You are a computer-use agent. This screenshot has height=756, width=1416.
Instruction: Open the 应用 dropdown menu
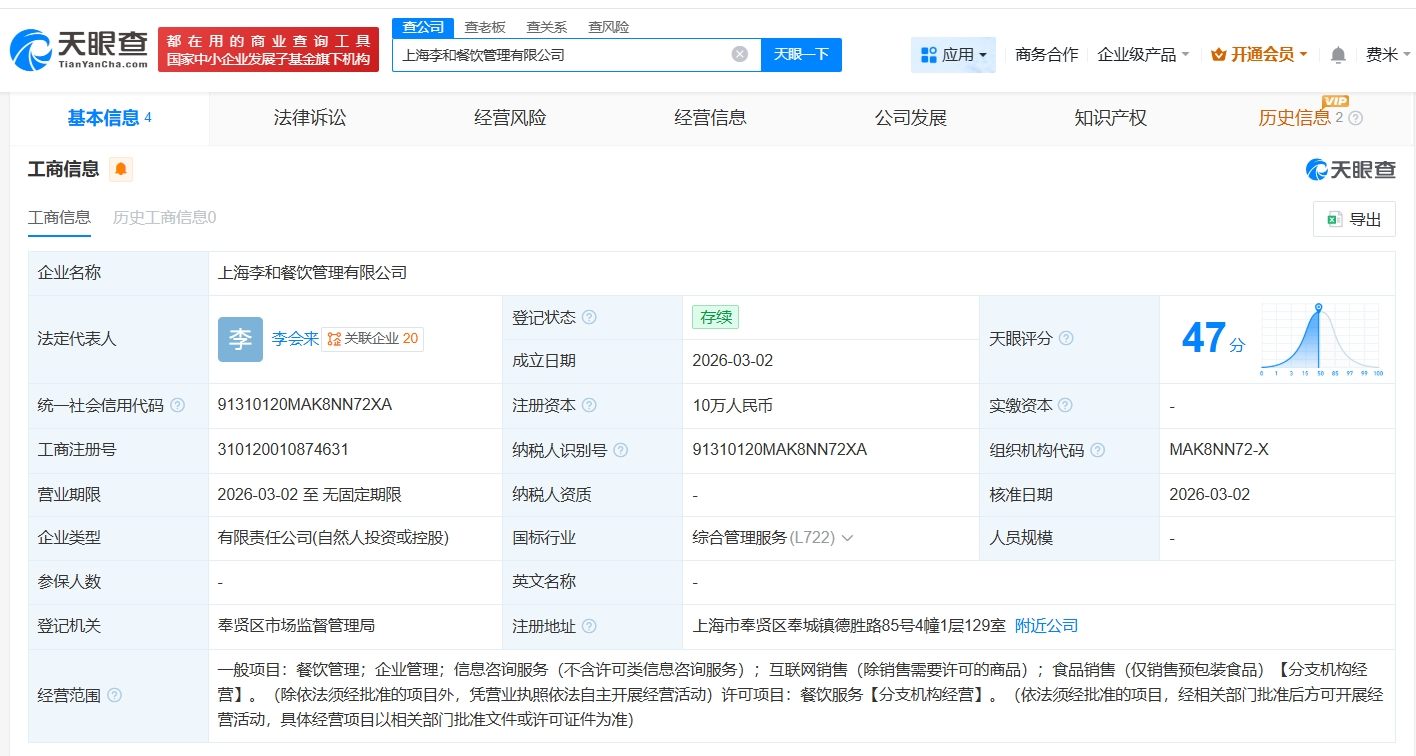[954, 55]
